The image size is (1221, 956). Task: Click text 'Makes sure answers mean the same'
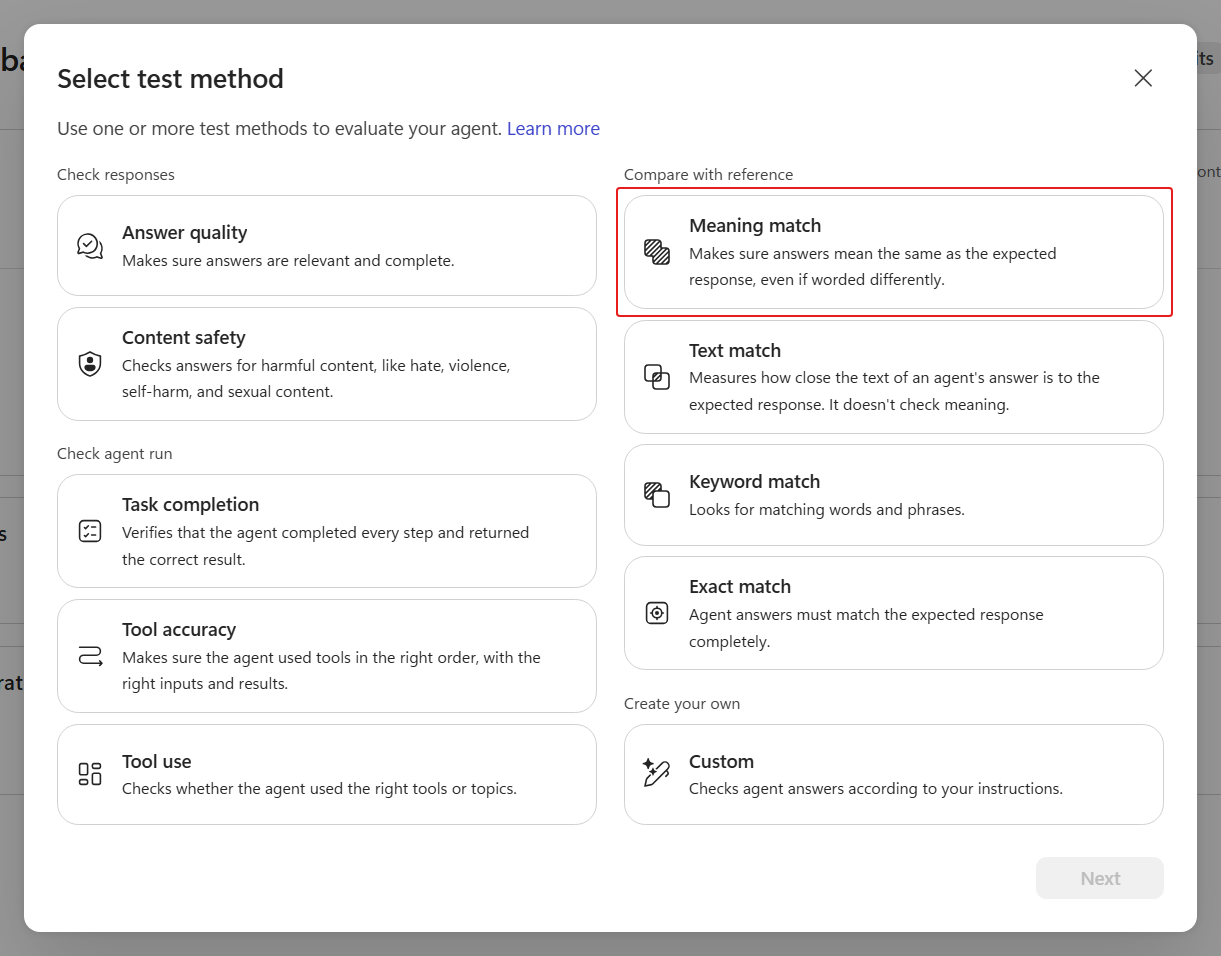[809, 254]
